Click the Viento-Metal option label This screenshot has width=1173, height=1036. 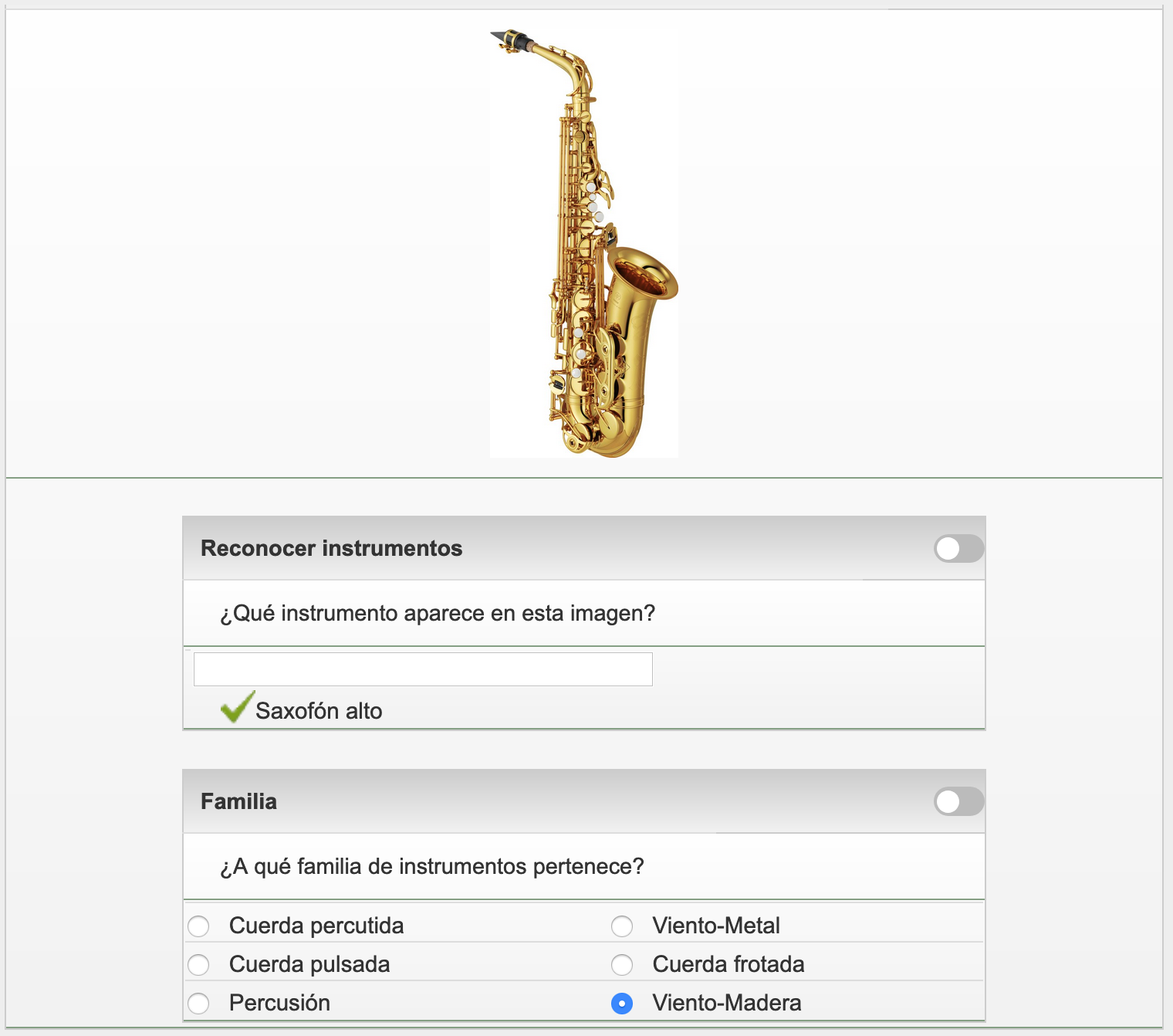point(716,926)
